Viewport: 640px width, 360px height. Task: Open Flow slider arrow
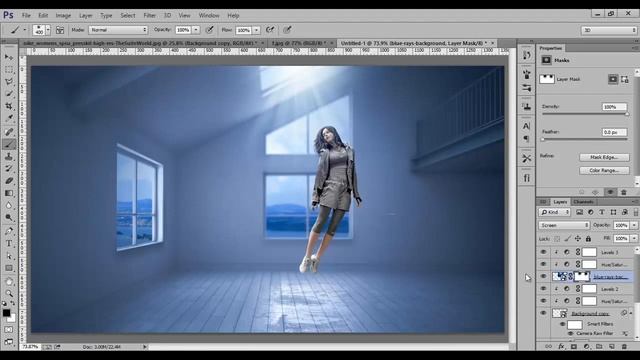[x=256, y=30]
